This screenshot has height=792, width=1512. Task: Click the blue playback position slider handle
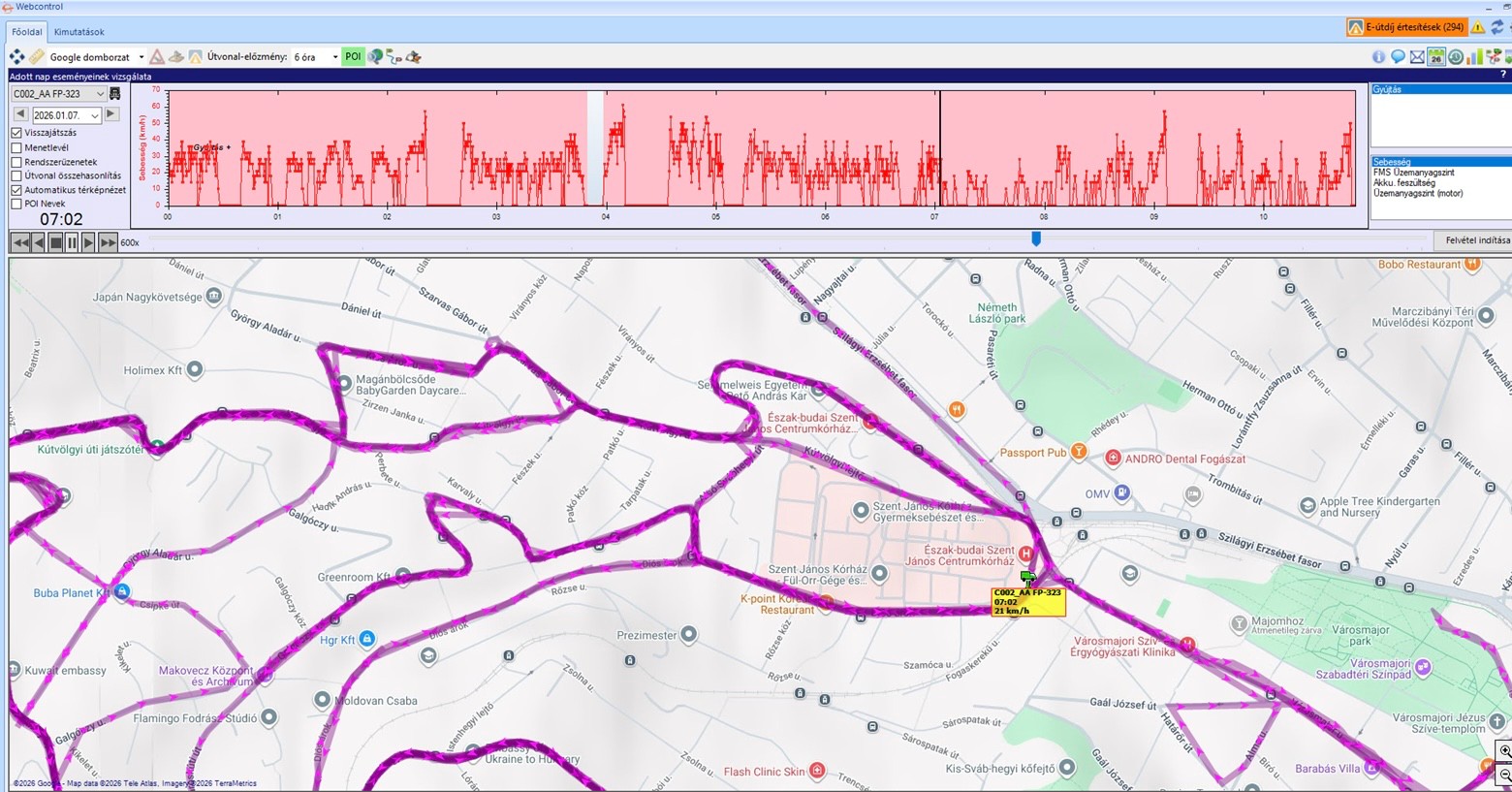tap(1036, 238)
